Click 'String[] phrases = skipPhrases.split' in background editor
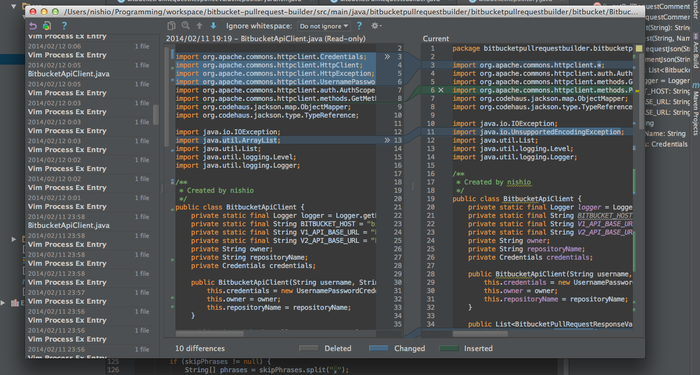700x375 pixels. (x=267, y=370)
